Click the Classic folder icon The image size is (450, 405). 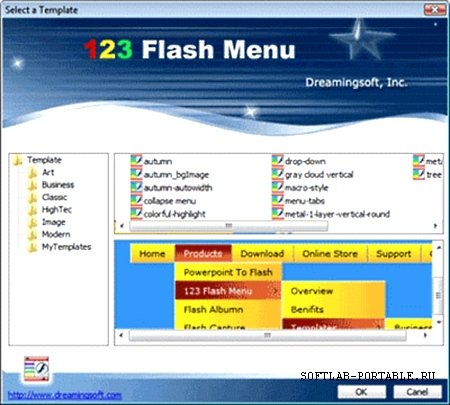(x=32, y=197)
